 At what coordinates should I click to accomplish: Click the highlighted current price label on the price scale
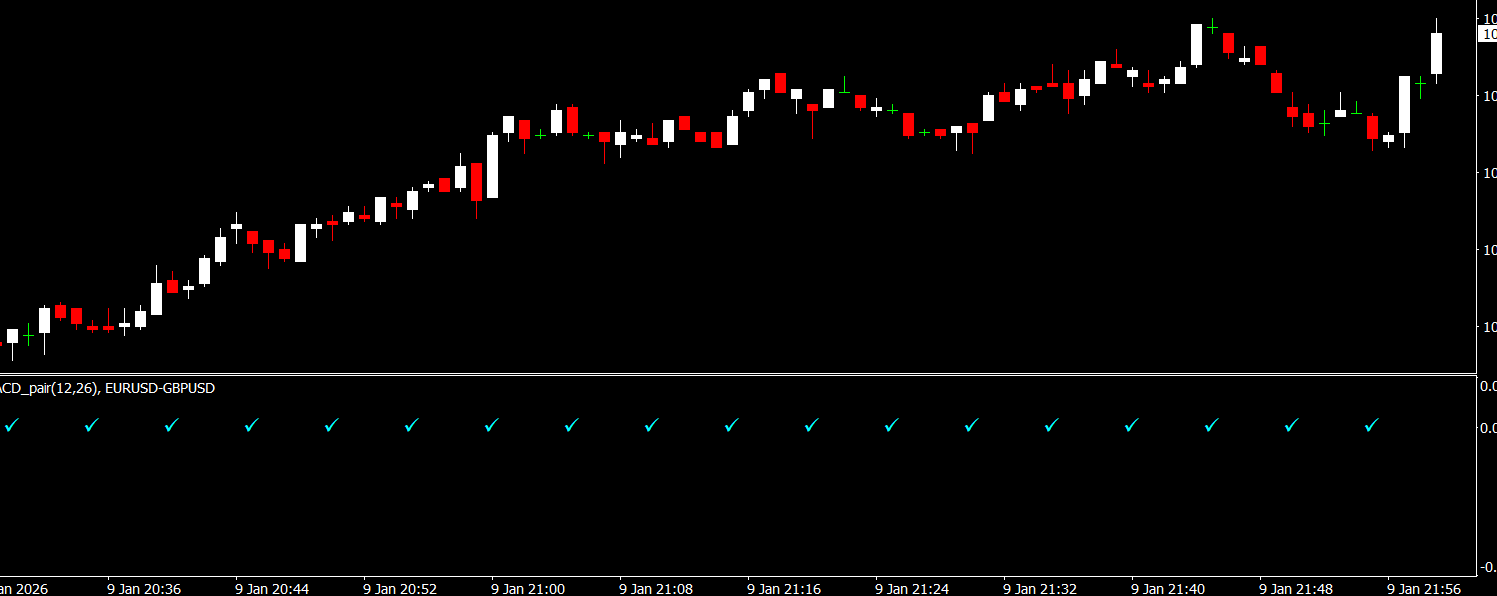pos(1487,34)
